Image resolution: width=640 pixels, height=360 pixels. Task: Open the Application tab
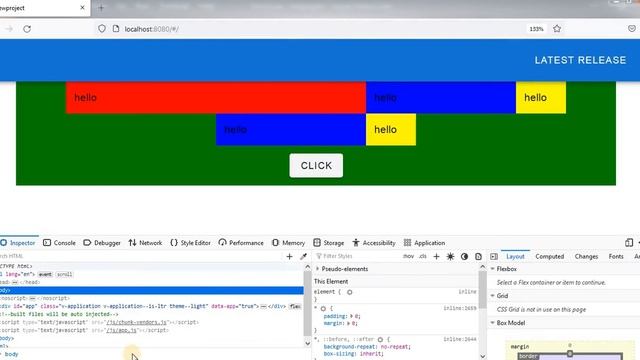(424, 243)
